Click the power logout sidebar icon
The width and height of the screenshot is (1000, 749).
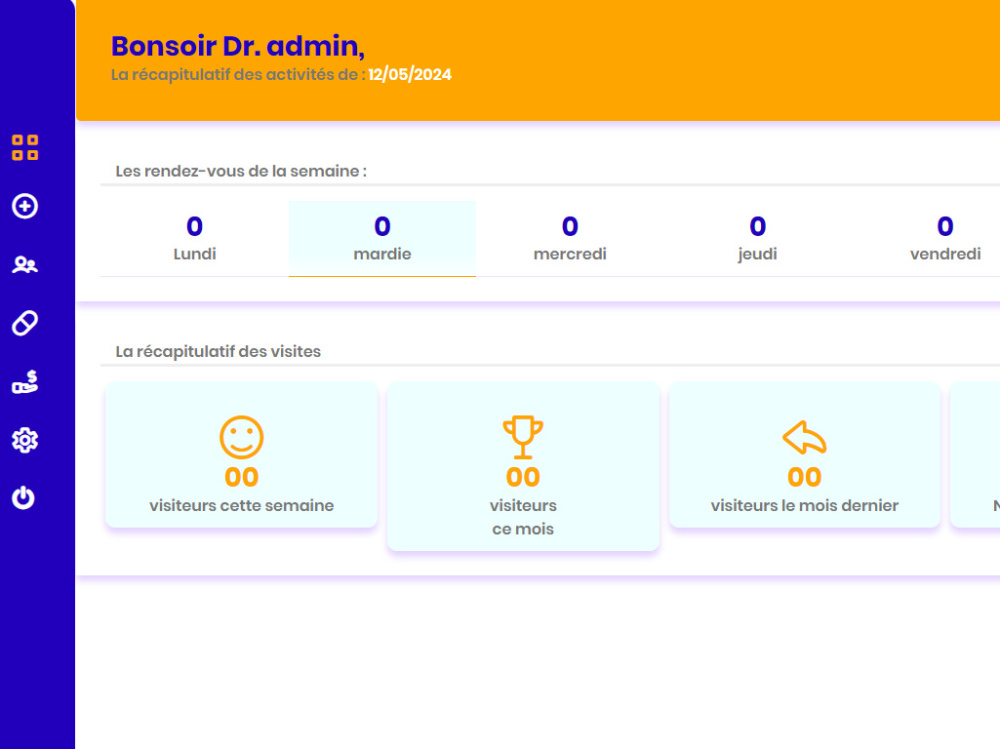coord(24,498)
